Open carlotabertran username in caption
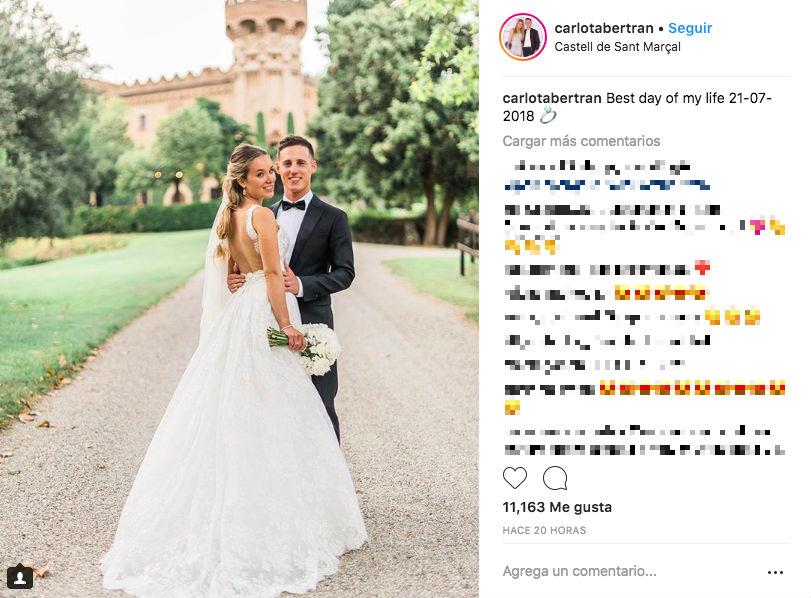Viewport: 811px width, 598px height. (552, 98)
